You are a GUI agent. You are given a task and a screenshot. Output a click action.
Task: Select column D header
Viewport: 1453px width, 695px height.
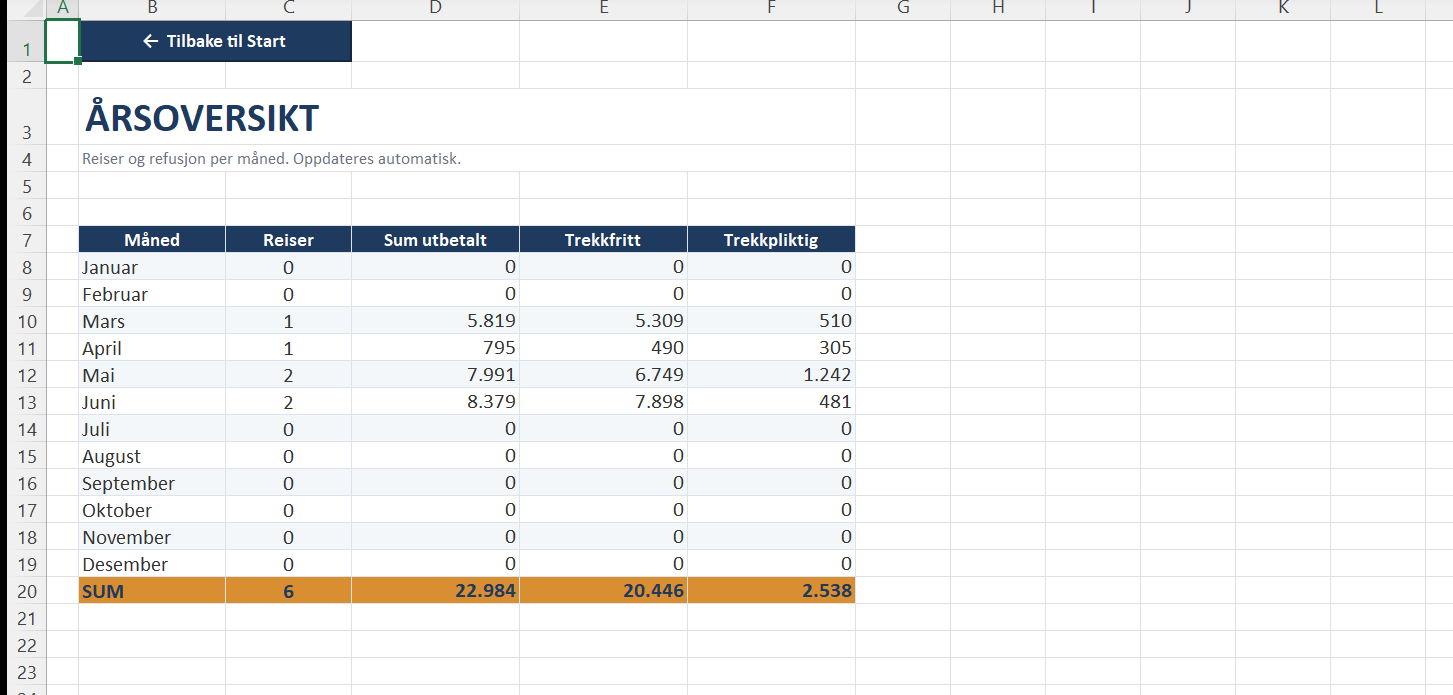(x=435, y=9)
